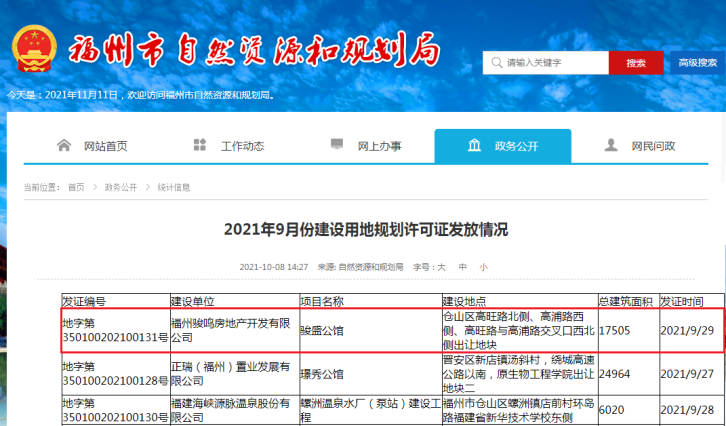Click the monitor icon beside 网上办事

pos(337,144)
